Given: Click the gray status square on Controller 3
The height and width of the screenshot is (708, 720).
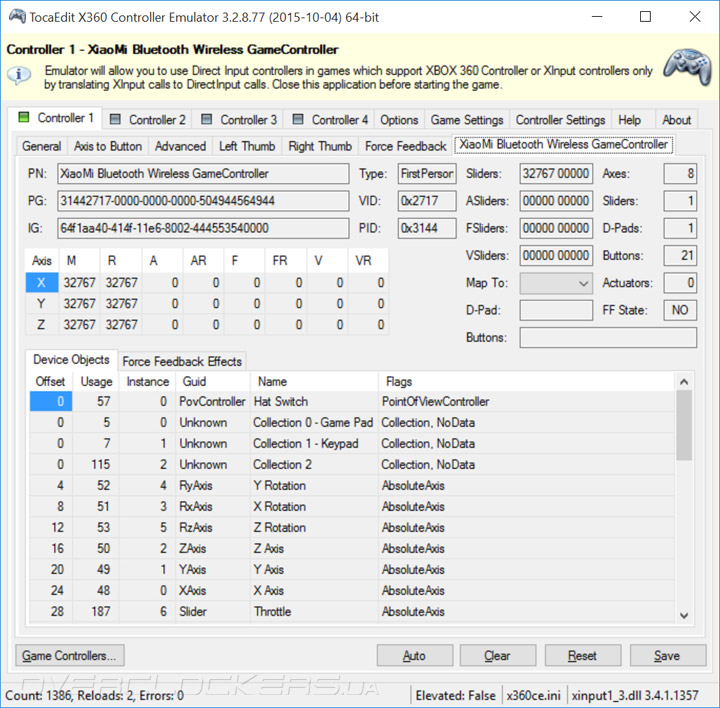Looking at the screenshot, I should point(207,119).
